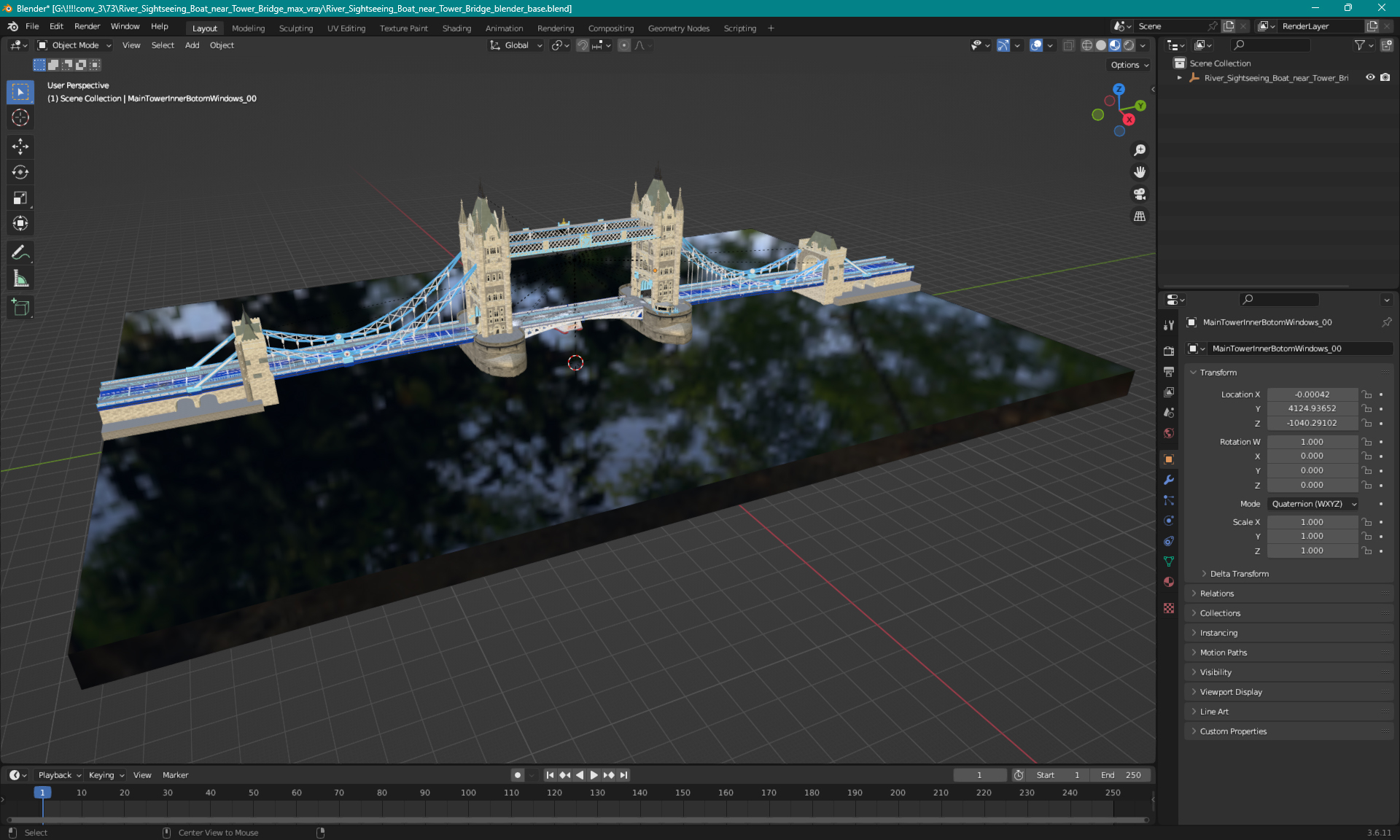This screenshot has width=1400, height=840.
Task: Open the File menu
Action: click(32, 26)
